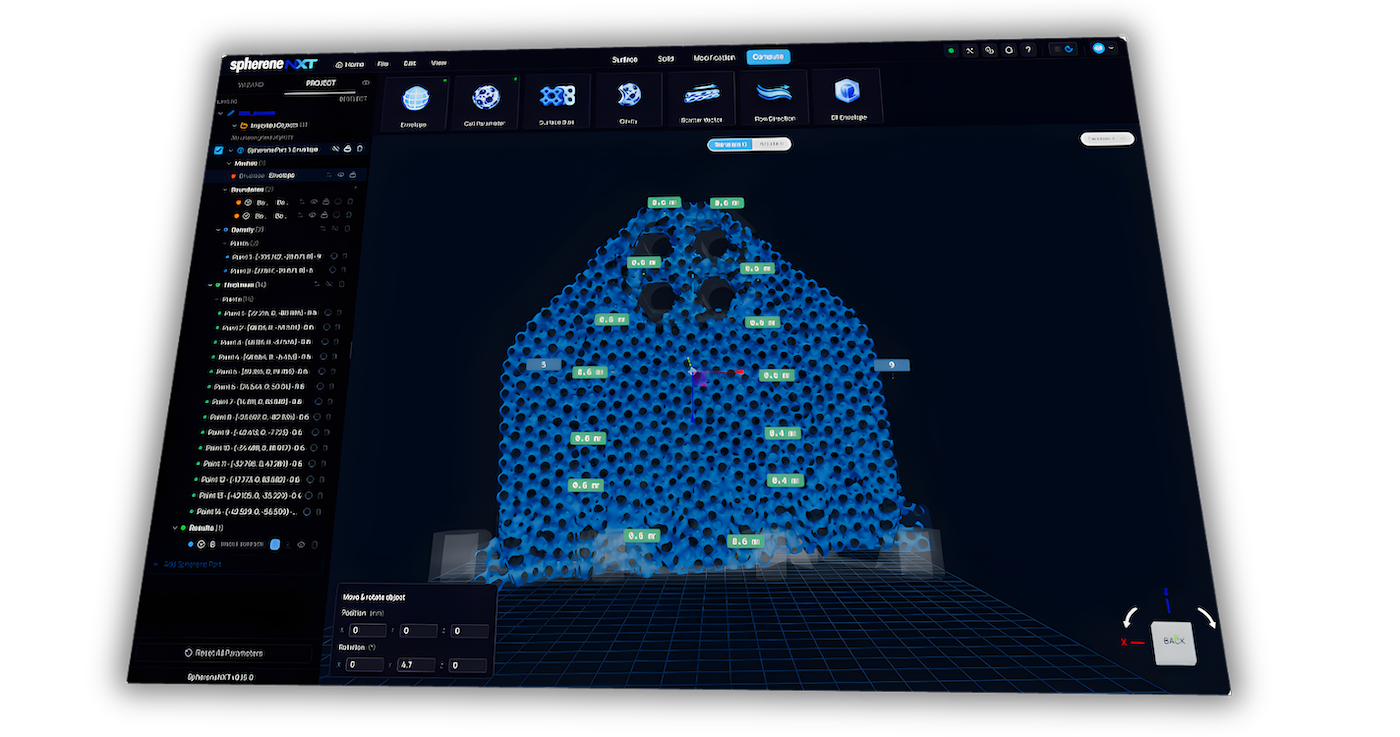
Task: Rotate view with the left curved arrow
Action: [x=1131, y=618]
